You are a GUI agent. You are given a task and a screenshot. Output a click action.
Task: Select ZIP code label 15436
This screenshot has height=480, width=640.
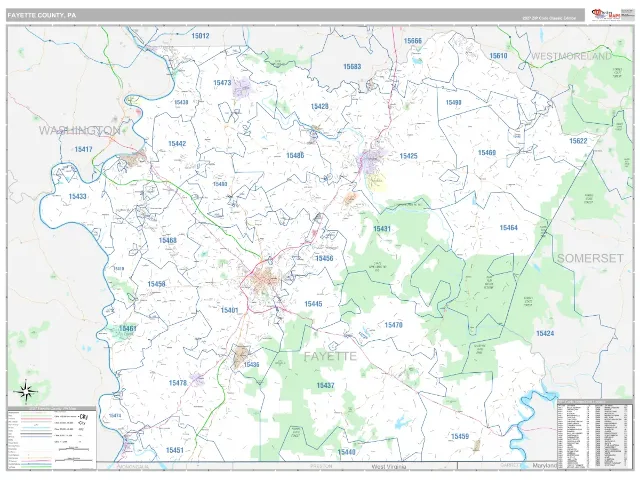(x=251, y=365)
